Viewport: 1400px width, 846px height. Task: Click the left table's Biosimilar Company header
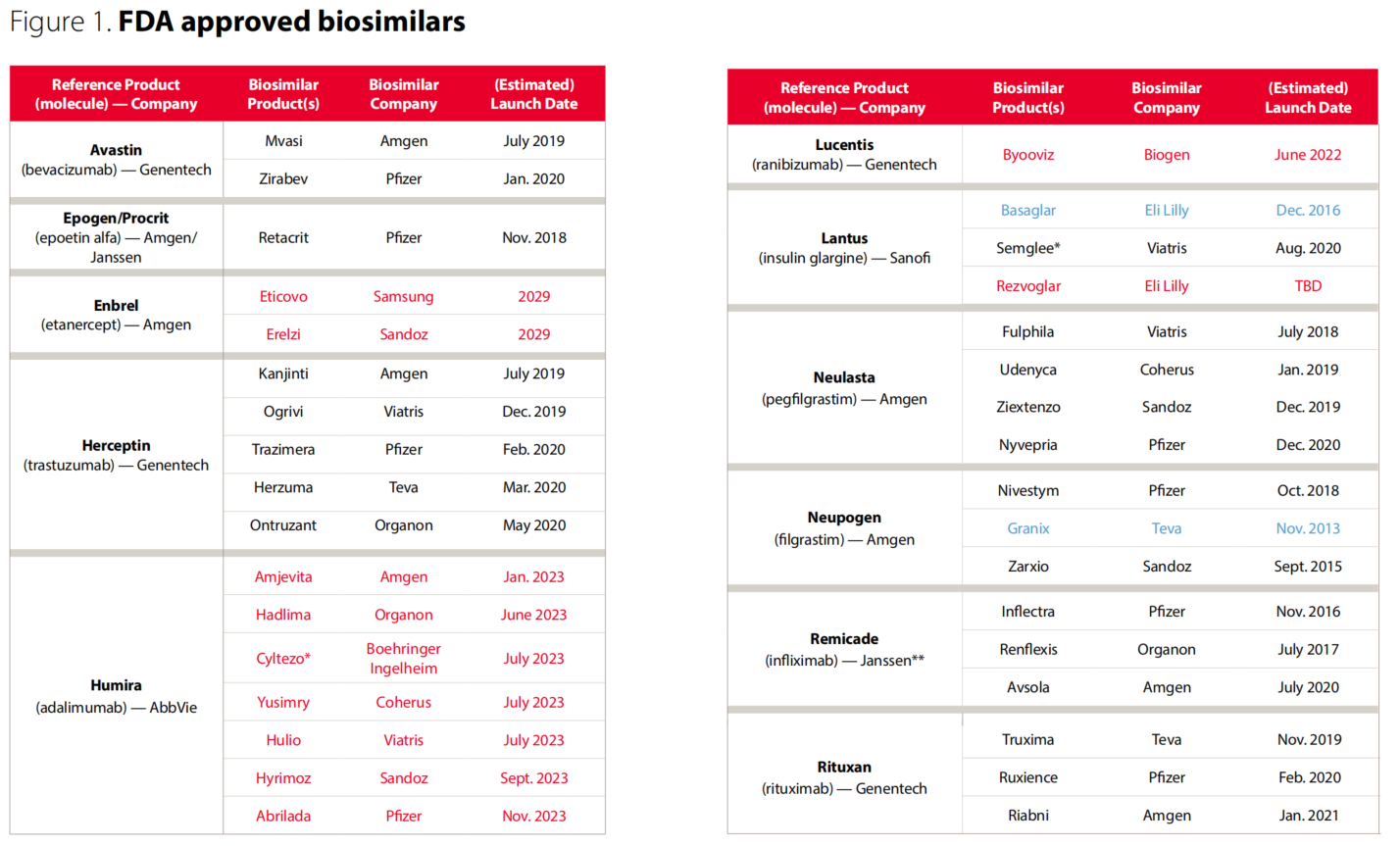pos(404,94)
